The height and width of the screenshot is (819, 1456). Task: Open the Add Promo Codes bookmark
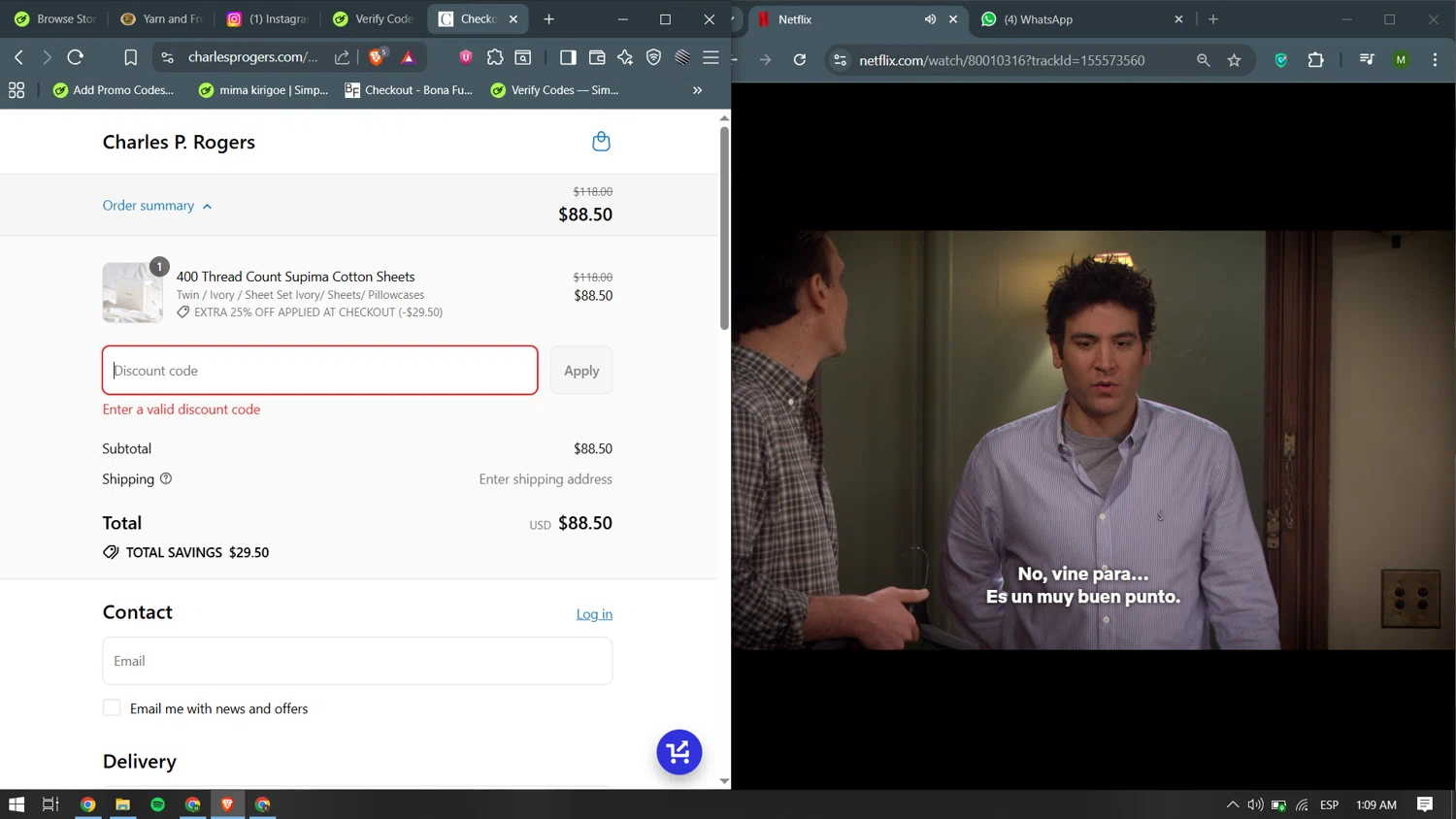114,90
